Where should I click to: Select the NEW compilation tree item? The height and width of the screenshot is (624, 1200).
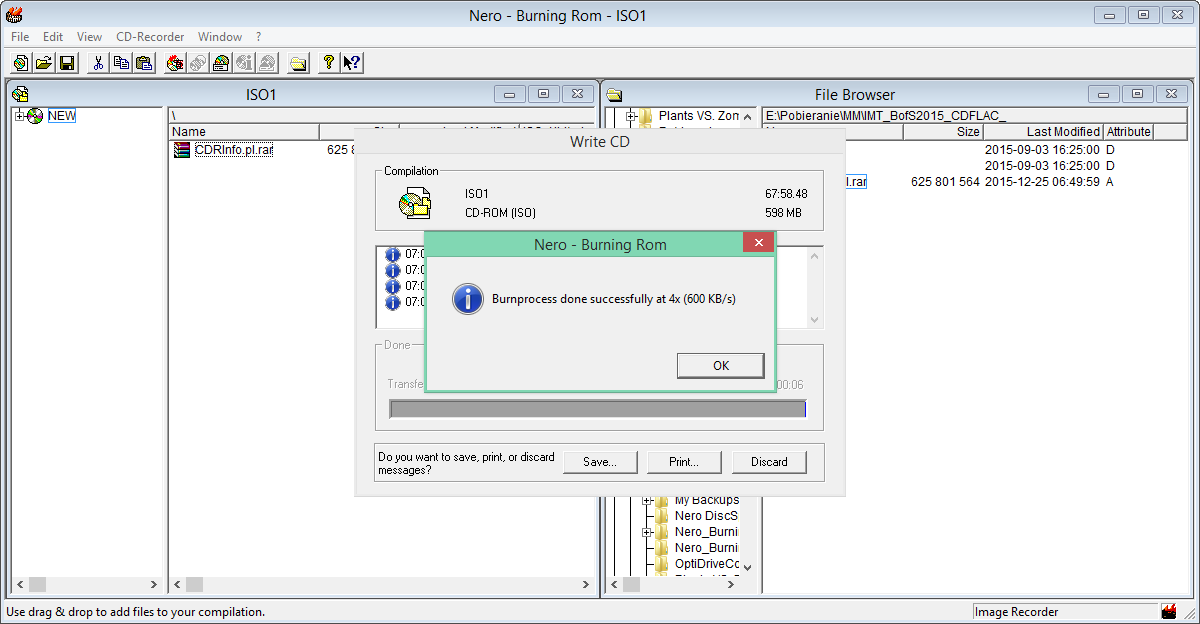pyautogui.click(x=62, y=116)
